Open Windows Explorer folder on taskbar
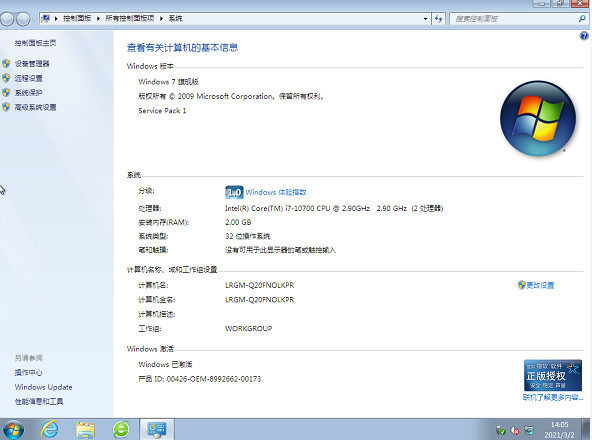 tap(85, 430)
